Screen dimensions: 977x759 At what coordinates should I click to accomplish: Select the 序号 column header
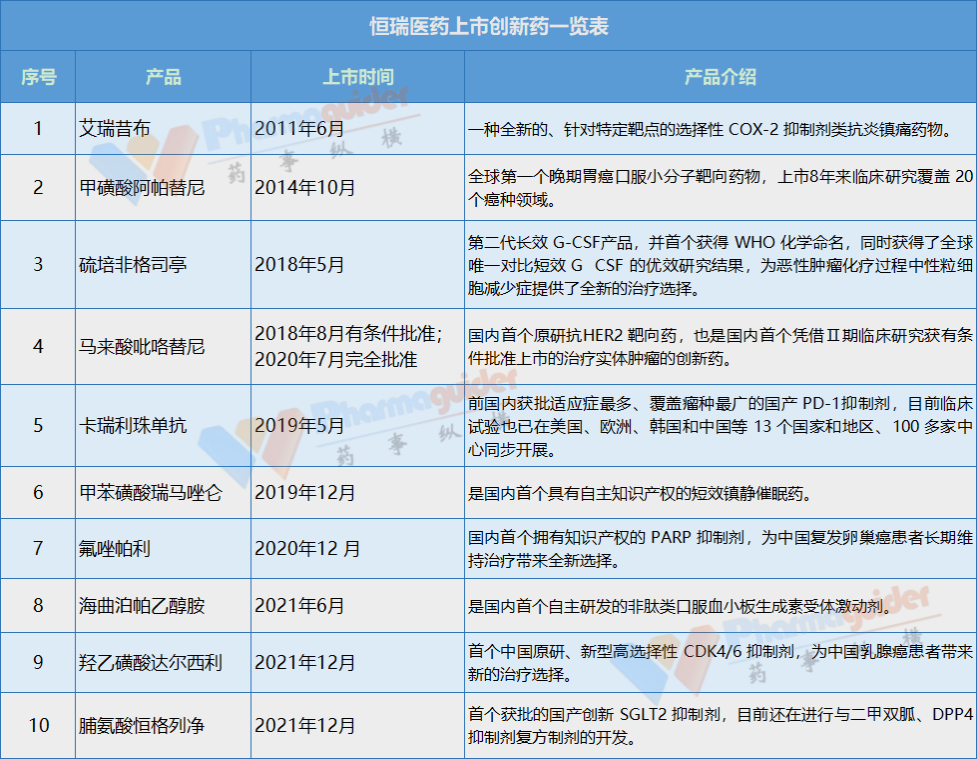(x=39, y=77)
